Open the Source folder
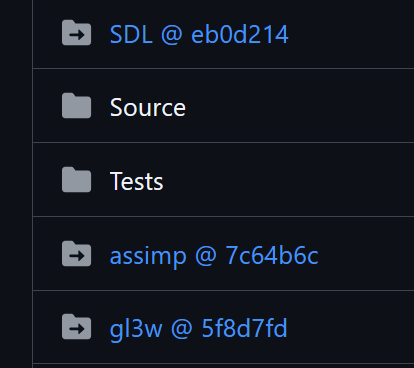Screen dimensions: 414x368 (x=148, y=108)
